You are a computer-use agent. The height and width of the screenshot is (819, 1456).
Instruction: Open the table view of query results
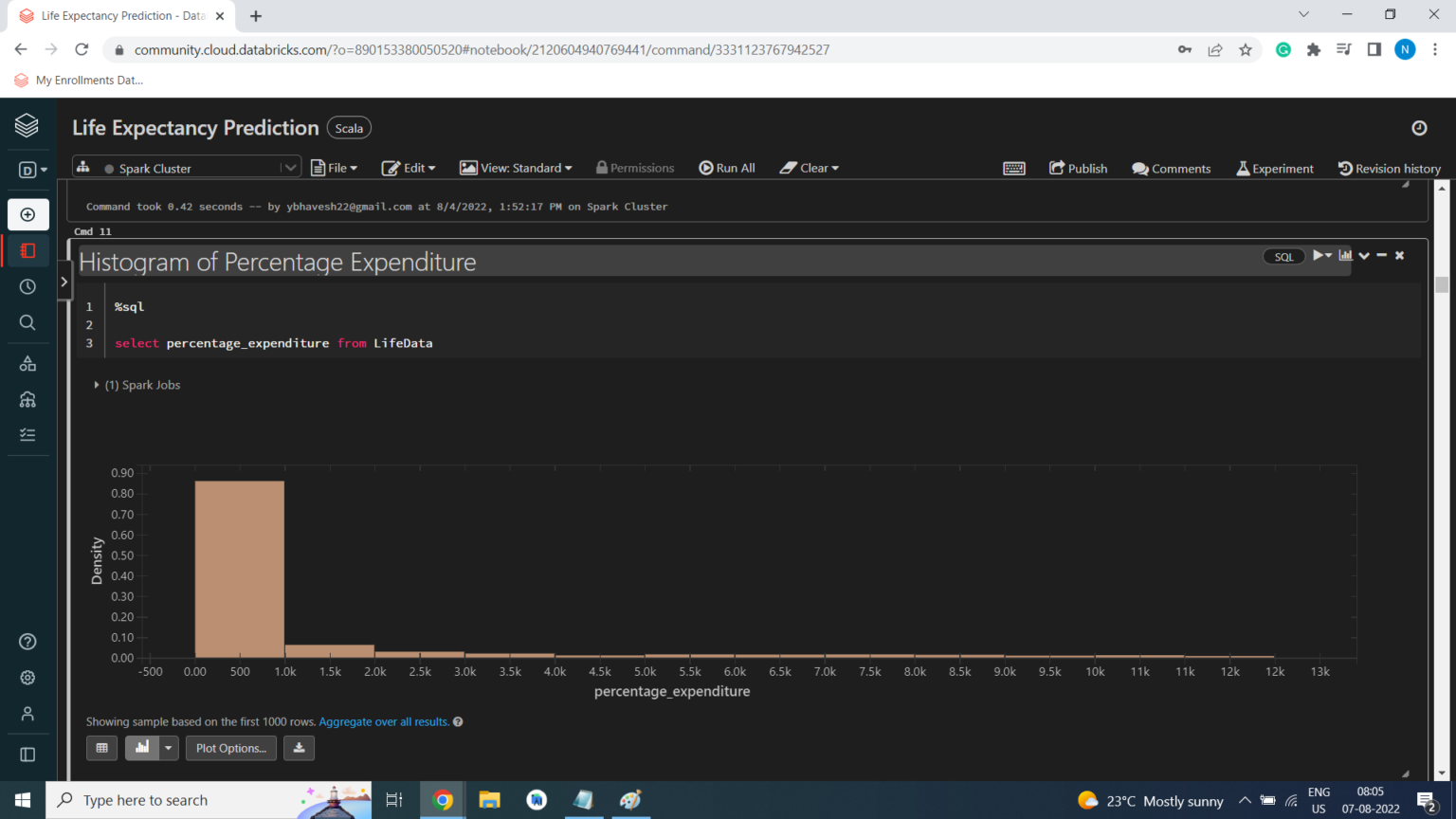click(x=101, y=748)
